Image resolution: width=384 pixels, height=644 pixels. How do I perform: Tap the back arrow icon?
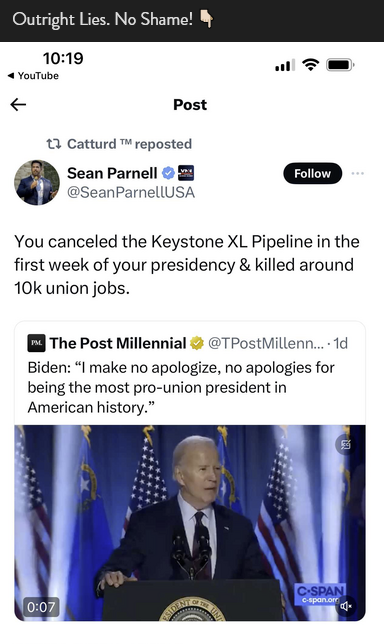pyautogui.click(x=18, y=105)
